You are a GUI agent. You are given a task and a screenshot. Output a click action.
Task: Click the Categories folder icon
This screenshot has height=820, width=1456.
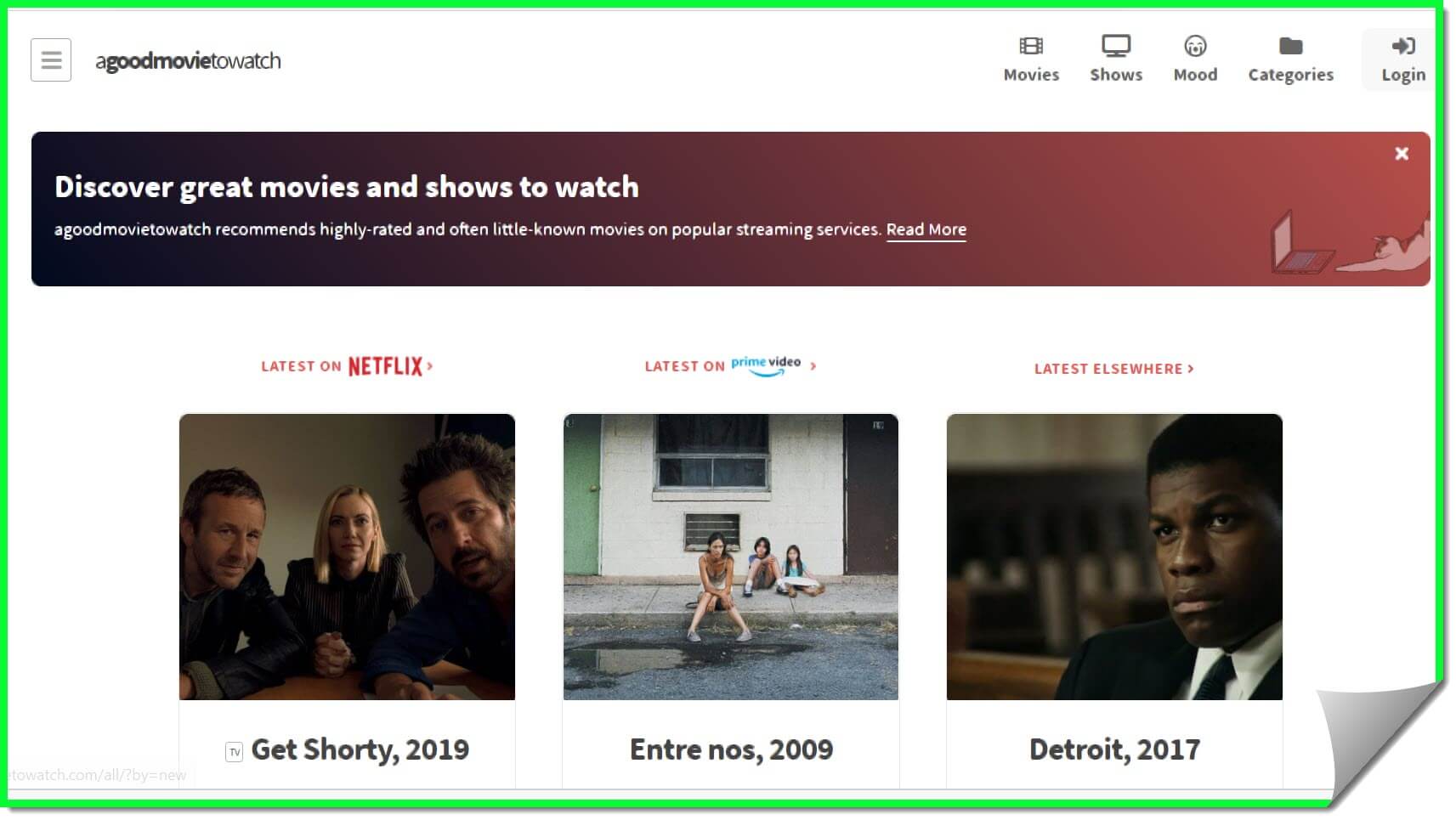pyautogui.click(x=1290, y=46)
